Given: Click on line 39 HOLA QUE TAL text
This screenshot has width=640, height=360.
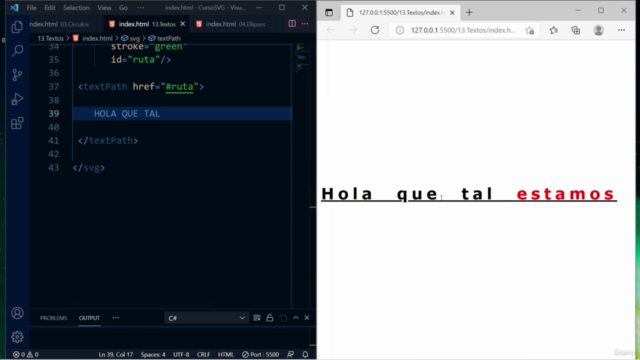Looking at the screenshot, I should [127, 113].
